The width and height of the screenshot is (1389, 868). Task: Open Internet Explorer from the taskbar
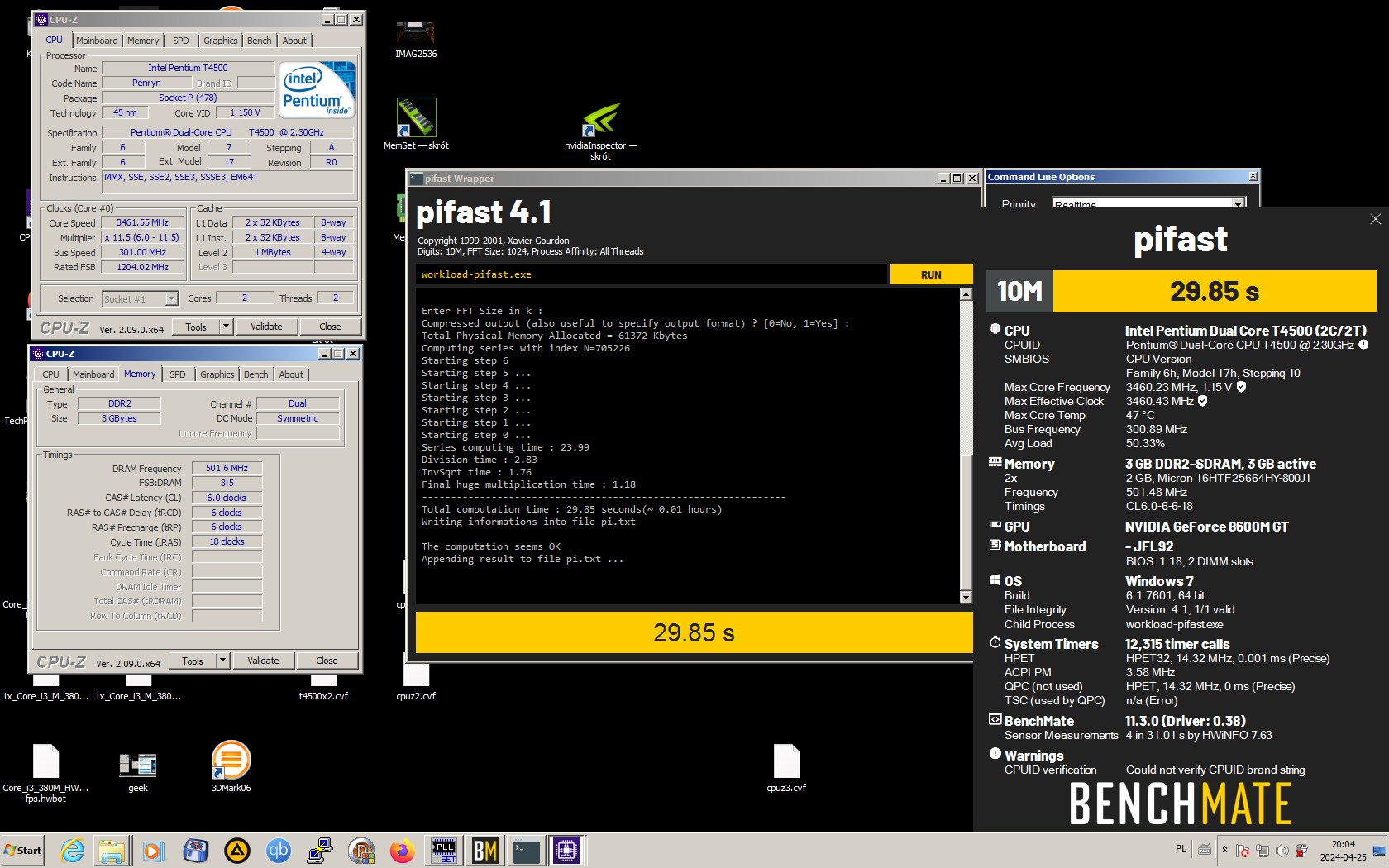click(x=73, y=850)
